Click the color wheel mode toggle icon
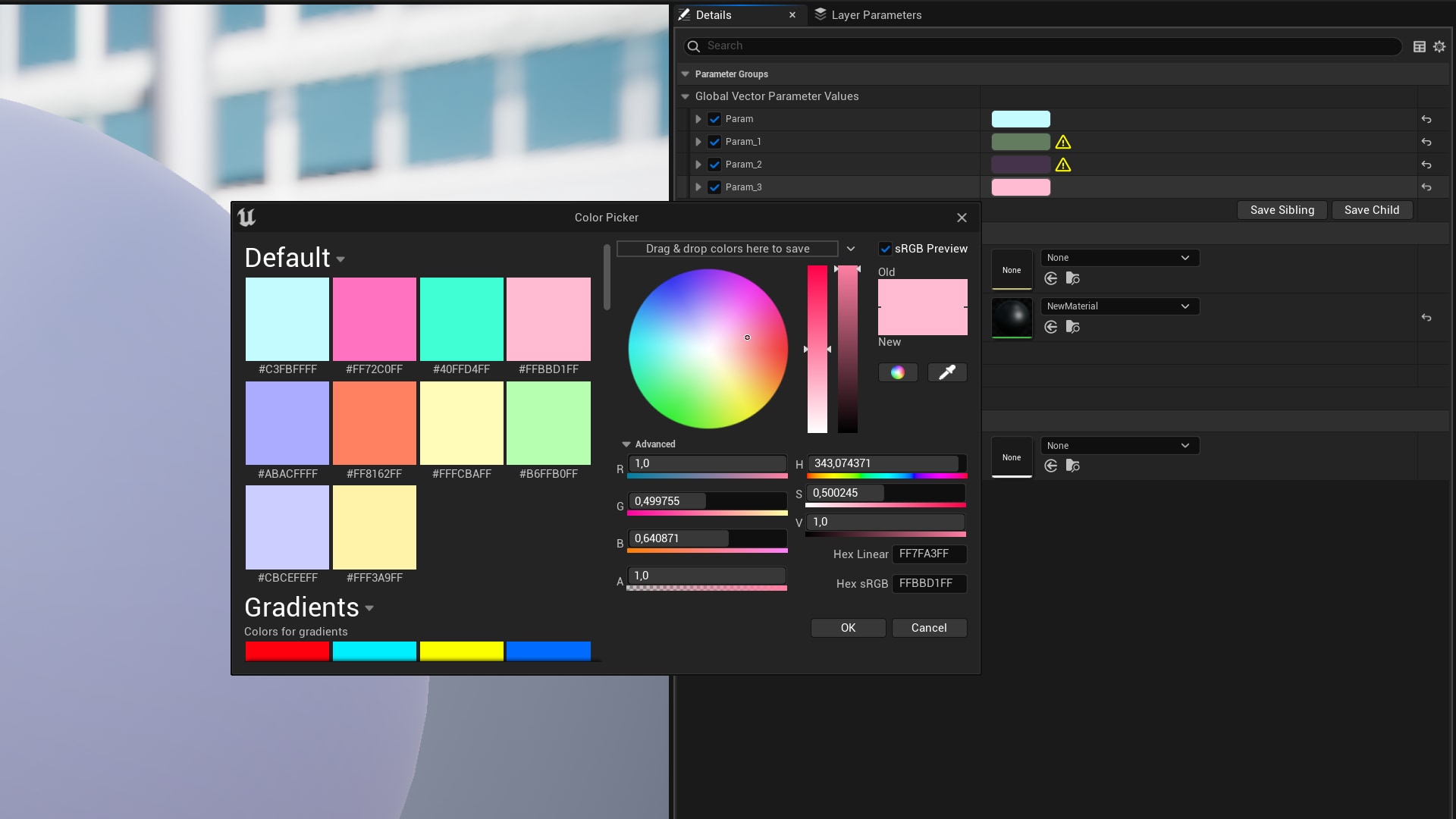This screenshot has height=819, width=1456. pyautogui.click(x=898, y=372)
